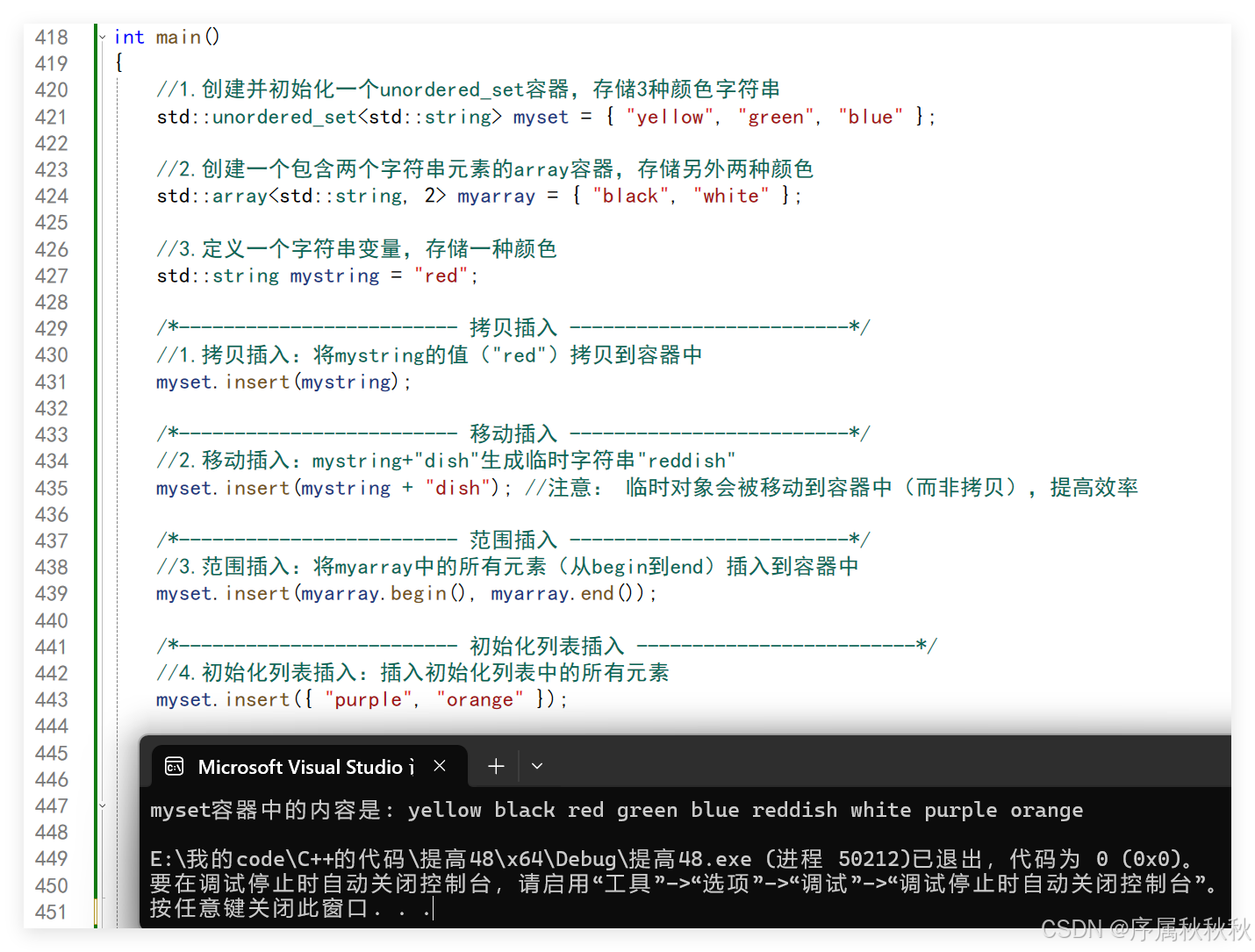This screenshot has width=1255, height=952.
Task: Open a new terminal with the plus icon
Action: (495, 766)
